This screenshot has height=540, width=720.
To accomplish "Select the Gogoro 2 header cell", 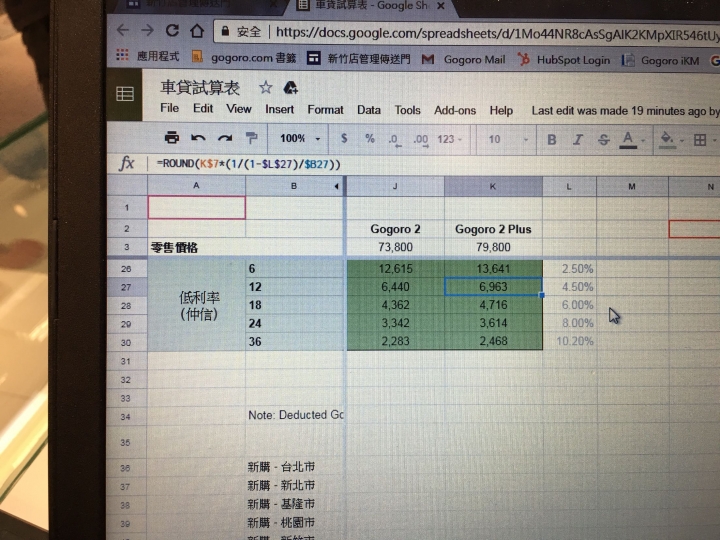I will 395,229.
